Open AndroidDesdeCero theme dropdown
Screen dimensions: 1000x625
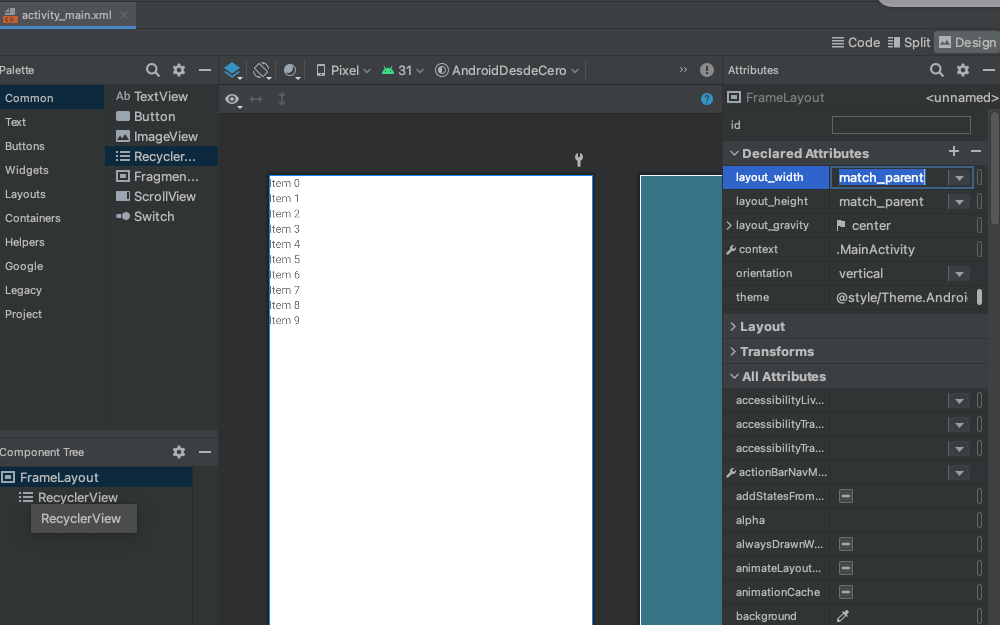pos(507,70)
